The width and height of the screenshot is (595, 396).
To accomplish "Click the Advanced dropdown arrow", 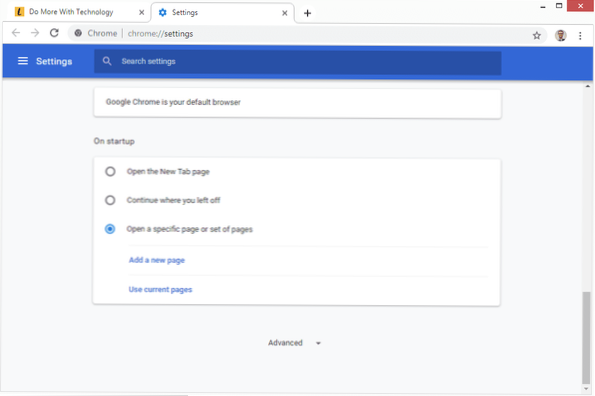I will tap(318, 343).
